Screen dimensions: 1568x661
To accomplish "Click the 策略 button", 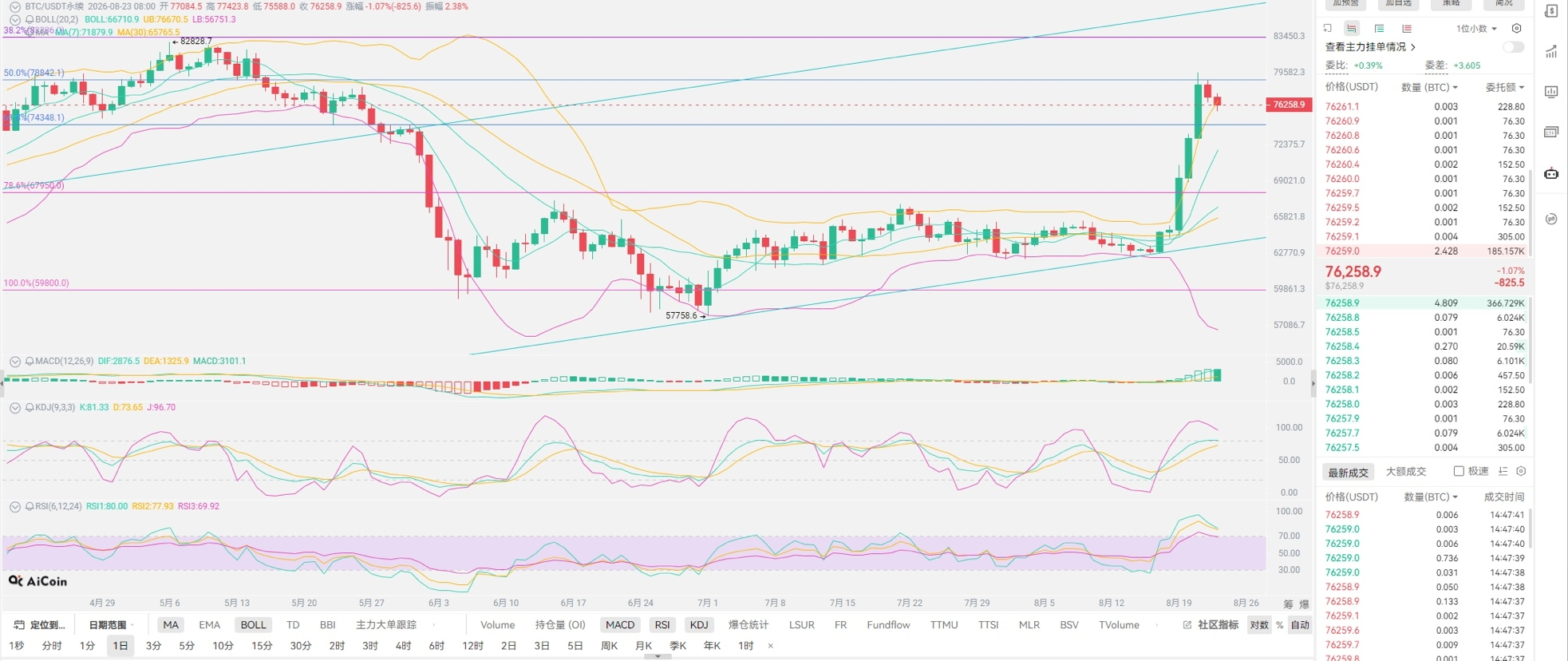I will [1451, 4].
